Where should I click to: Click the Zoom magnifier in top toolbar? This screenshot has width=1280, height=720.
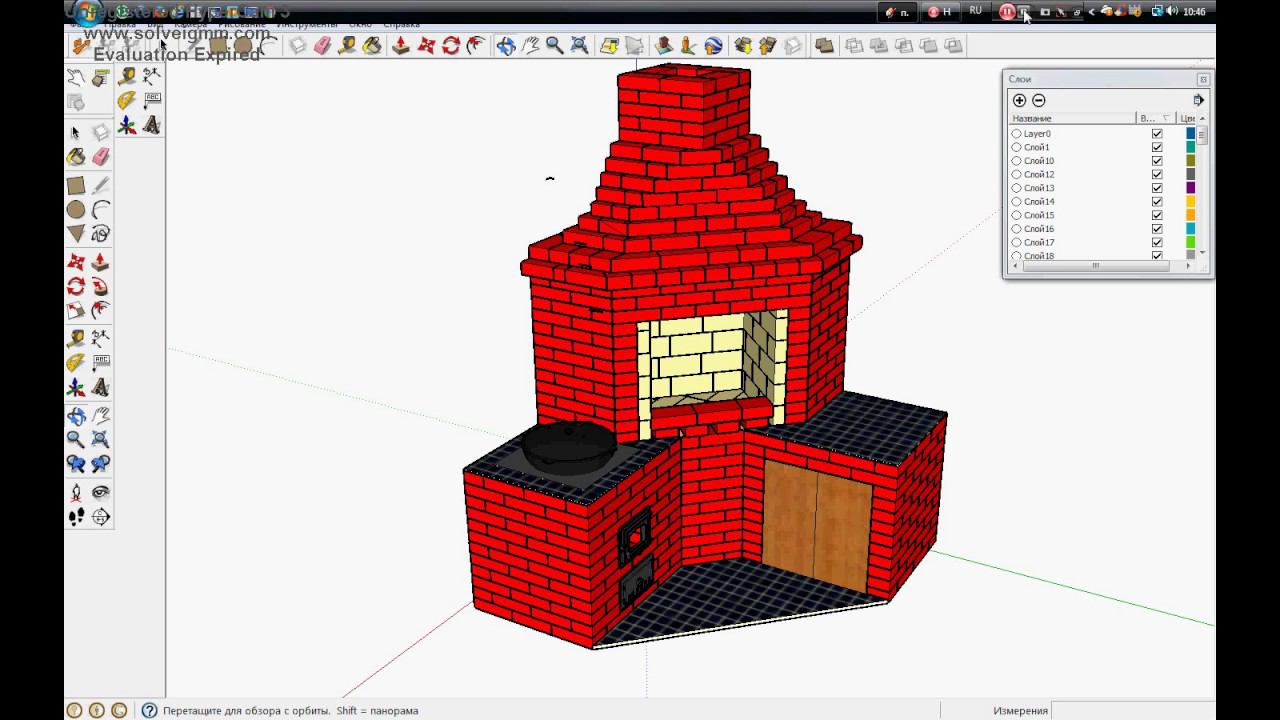(554, 45)
